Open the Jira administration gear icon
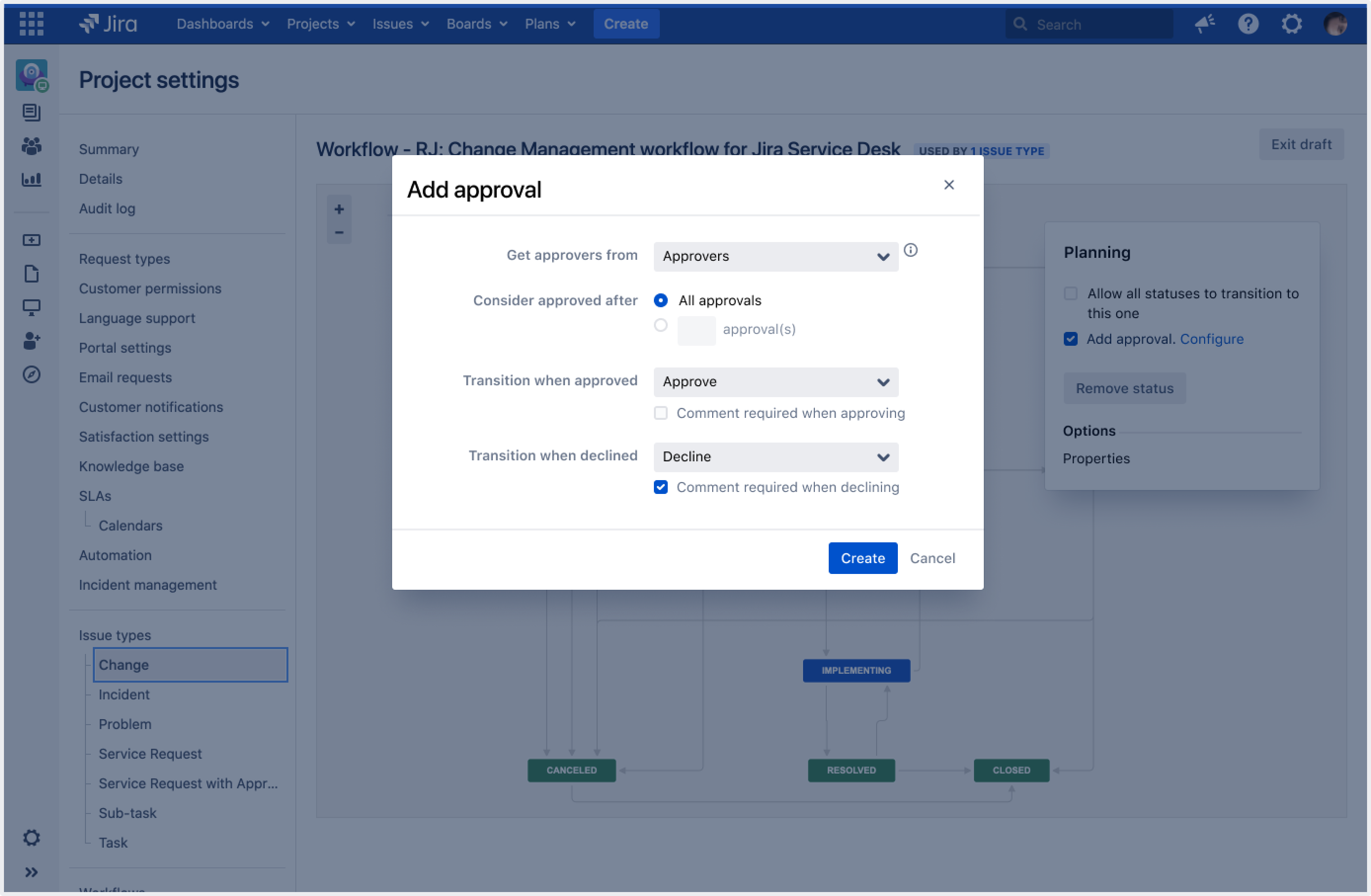Screen dimensions: 1371x896 [x=1291, y=24]
